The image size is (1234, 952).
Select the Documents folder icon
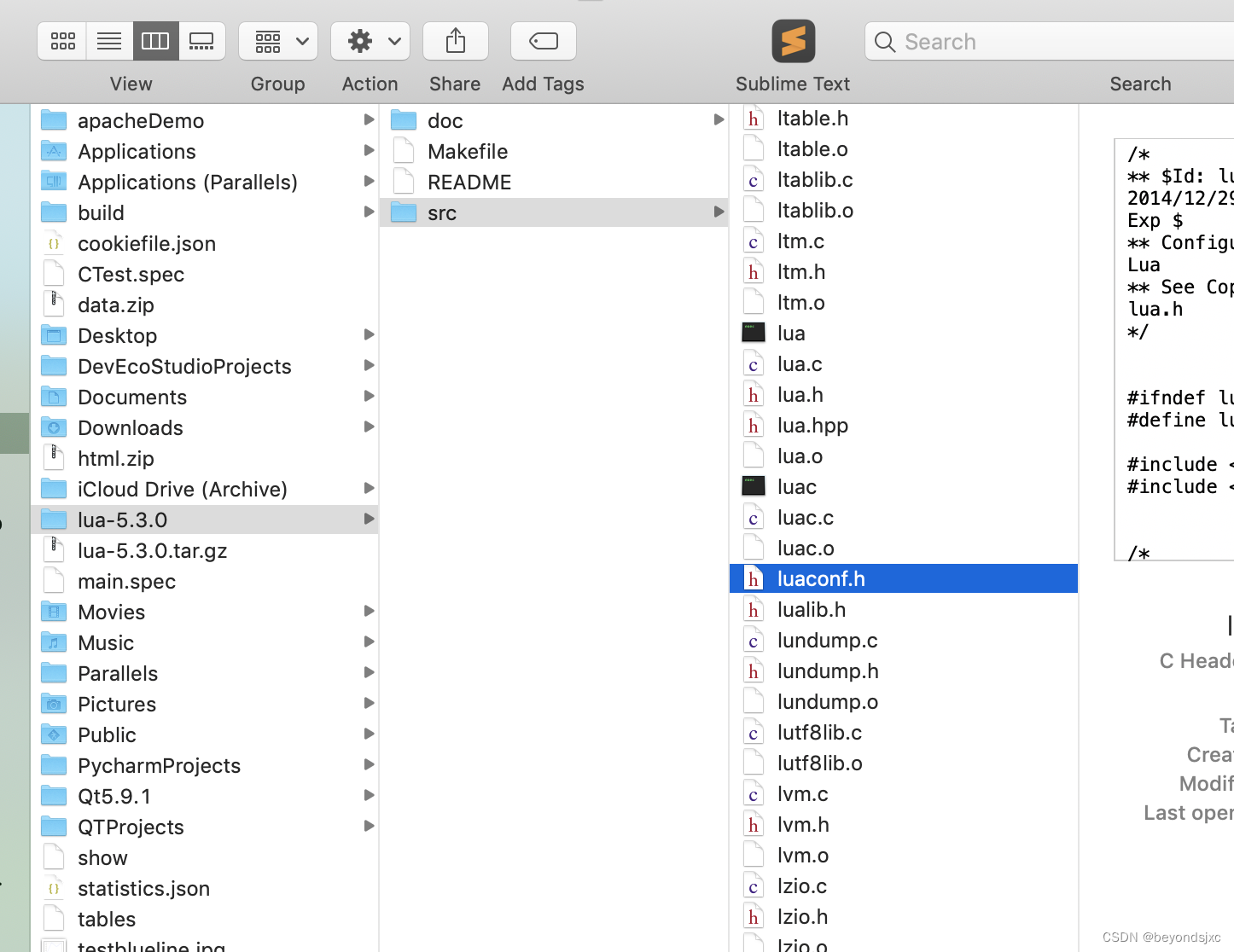click(54, 397)
